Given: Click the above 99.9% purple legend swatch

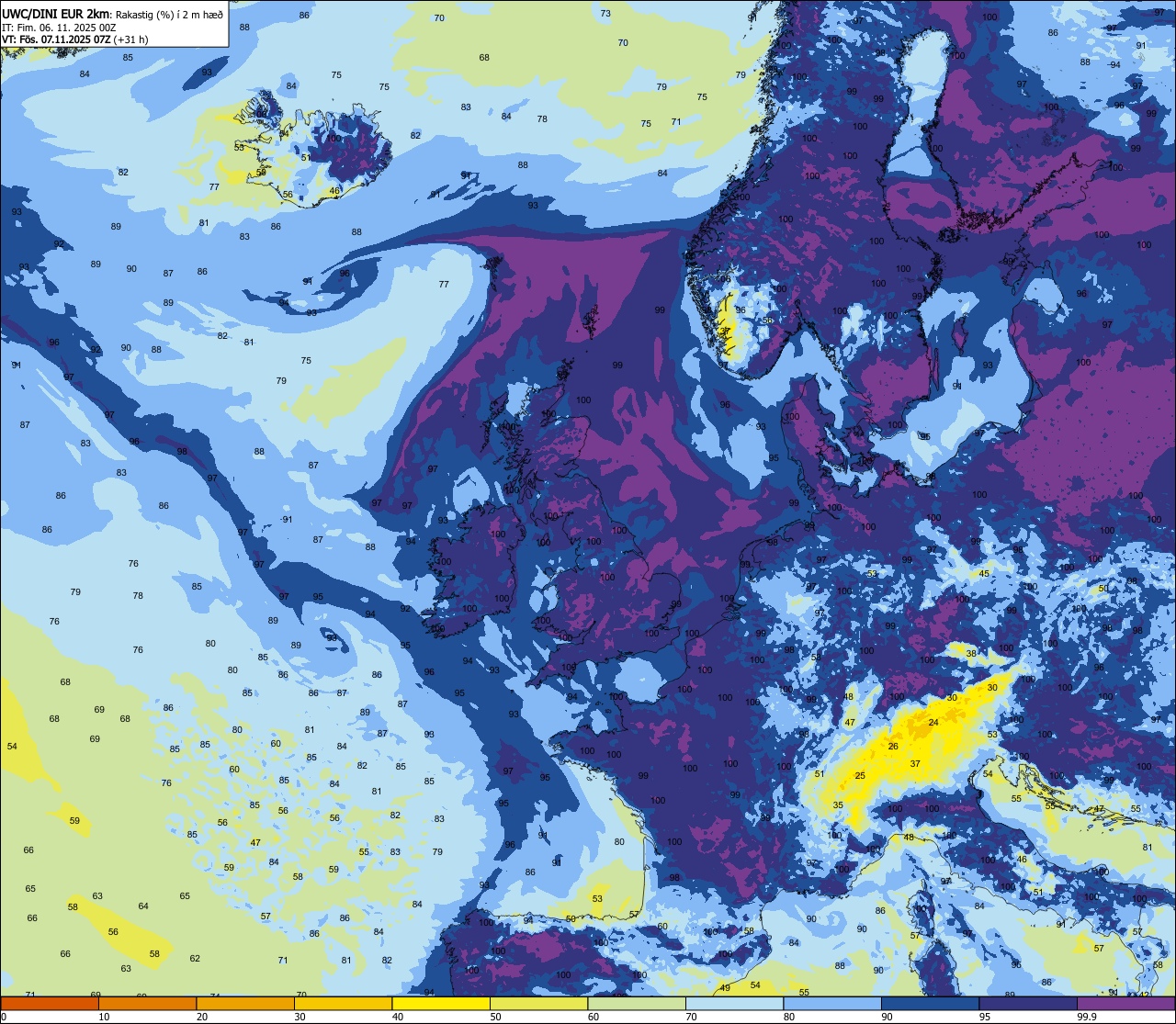Looking at the screenshot, I should coord(1125,1004).
